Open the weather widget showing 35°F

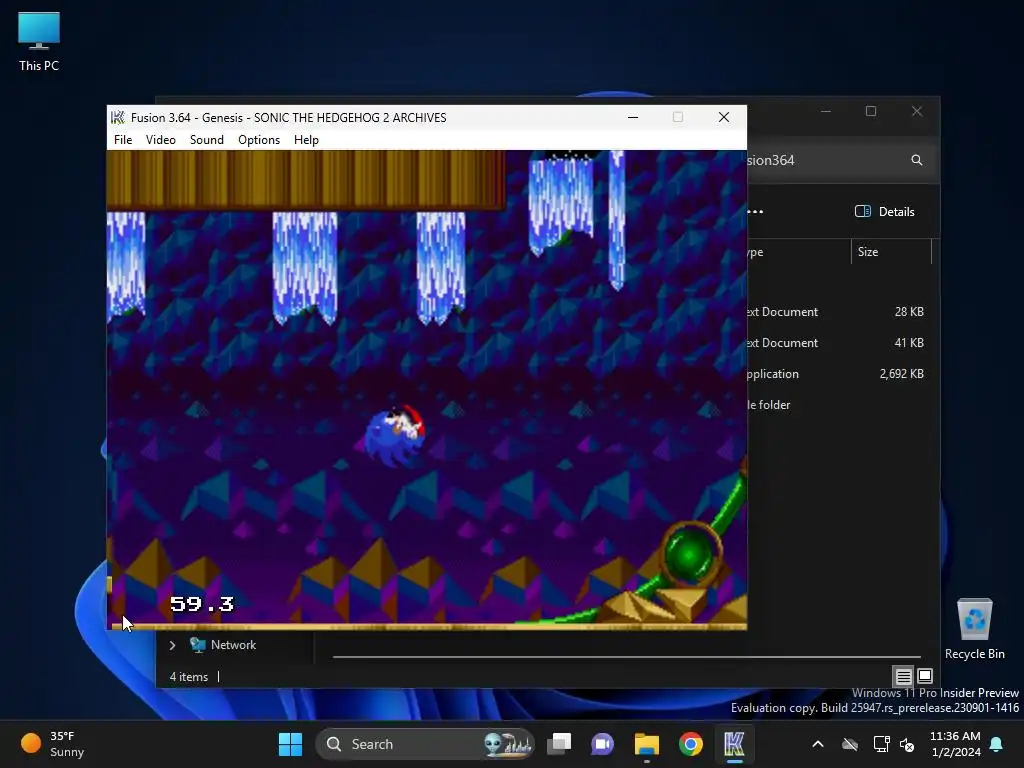point(52,744)
